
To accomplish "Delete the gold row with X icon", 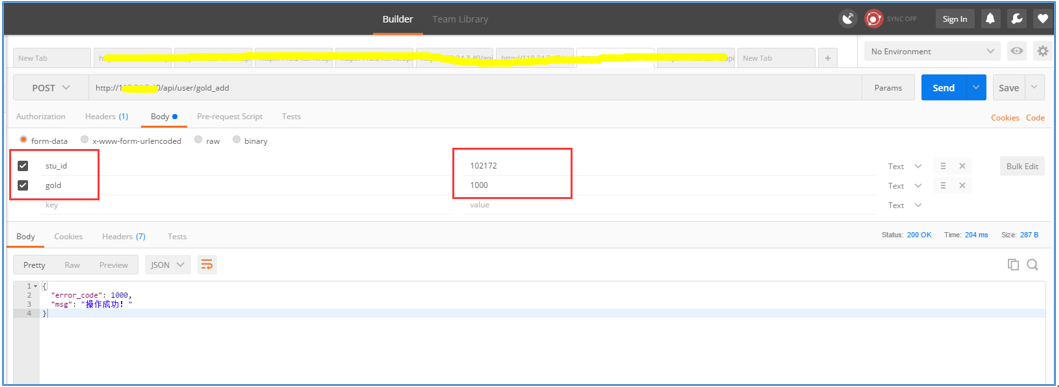I will click(x=962, y=186).
